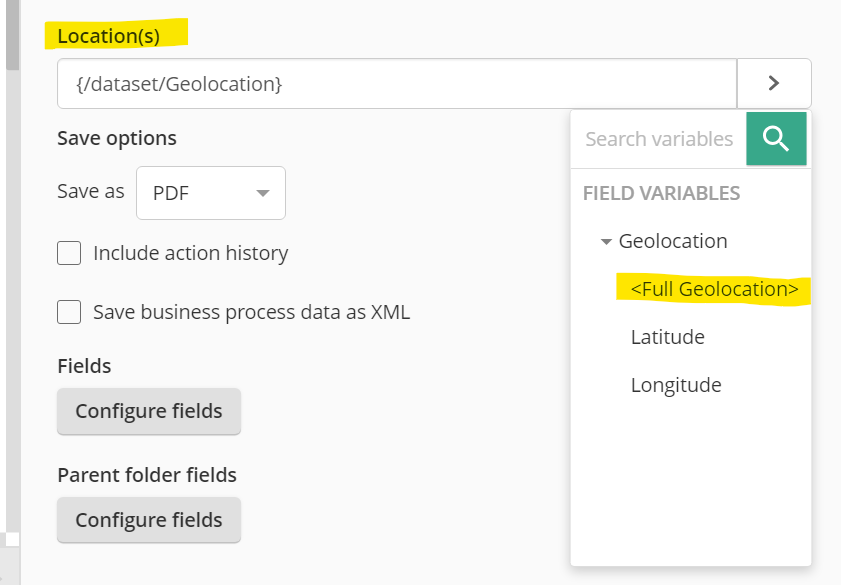This screenshot has height=585, width=841.
Task: Select the Geolocation tree item label
Action: coord(673,241)
